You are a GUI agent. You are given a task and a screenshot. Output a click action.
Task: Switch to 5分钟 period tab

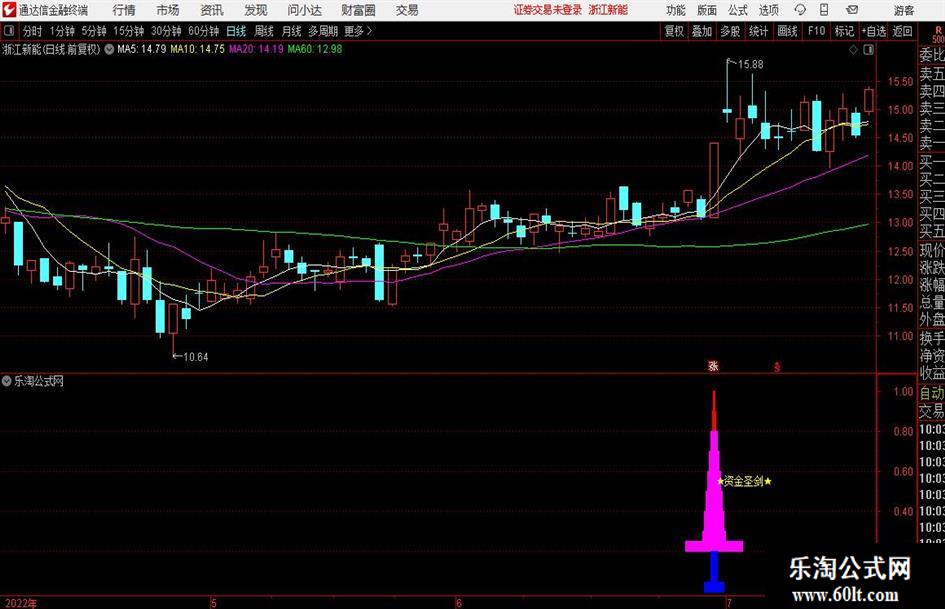93,31
